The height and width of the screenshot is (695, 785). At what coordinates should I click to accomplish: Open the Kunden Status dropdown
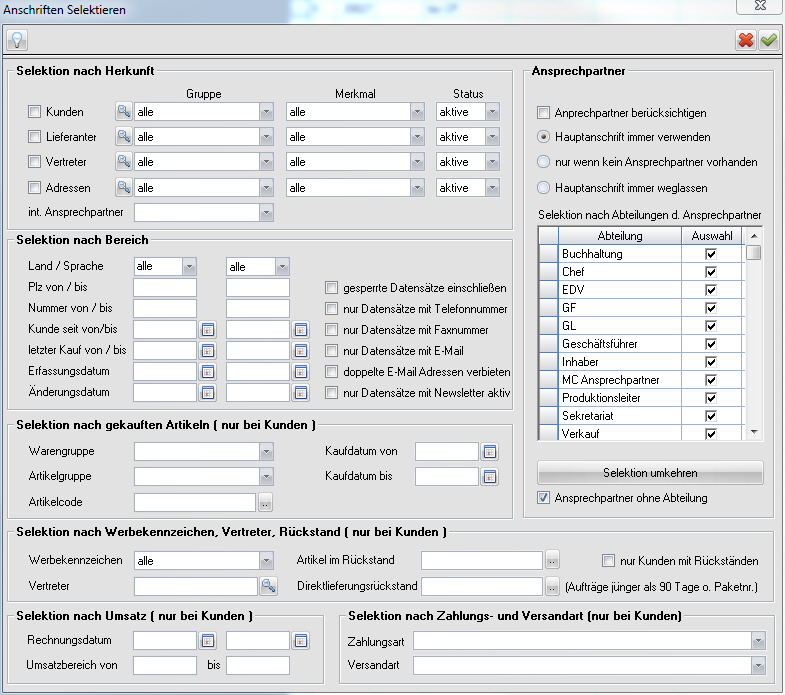[492, 112]
